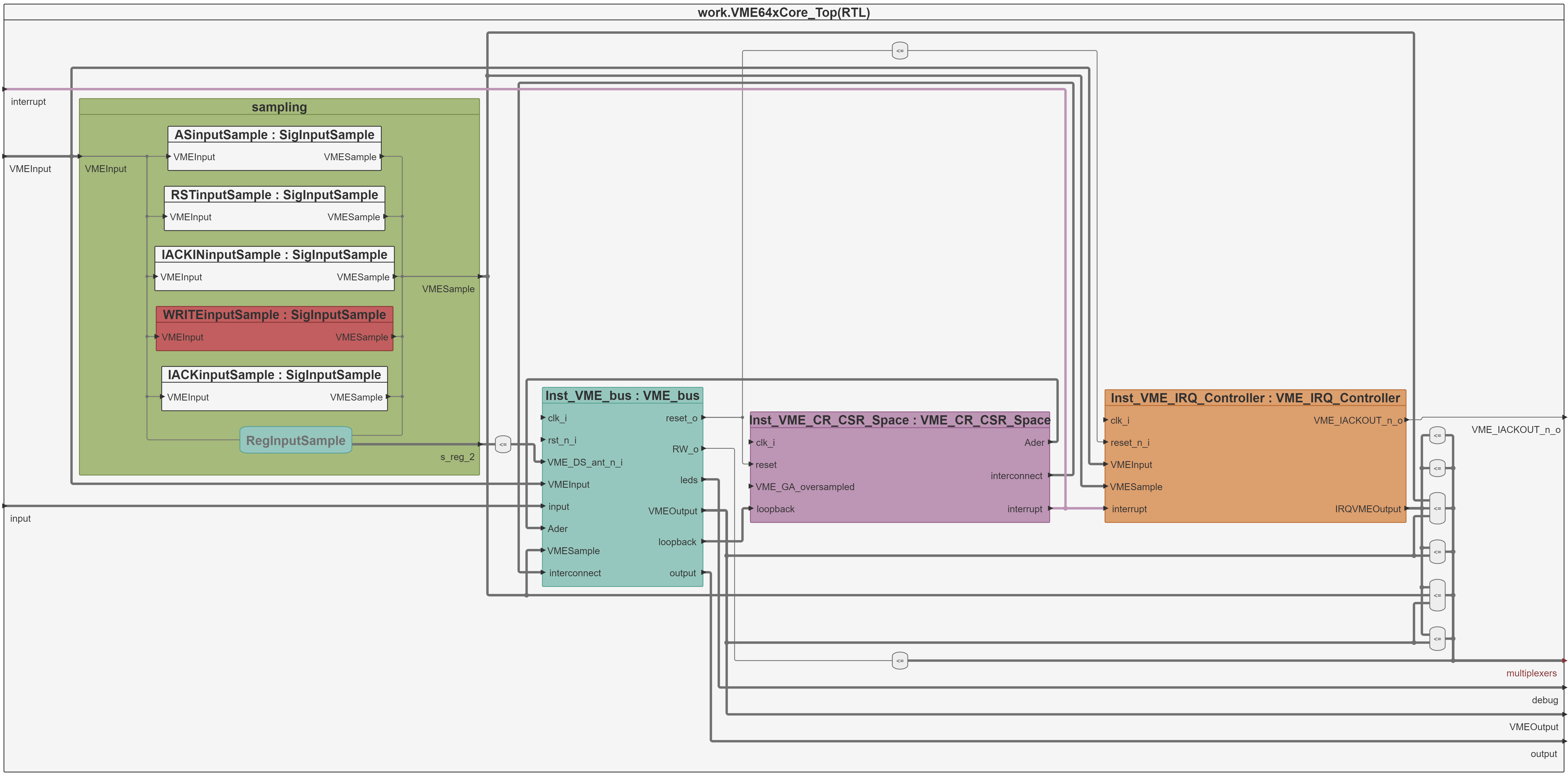Image resolution: width=1568 pixels, height=776 pixels.
Task: Click the assignment node beside VME_IACKOUT_n_o
Action: coord(1437,436)
